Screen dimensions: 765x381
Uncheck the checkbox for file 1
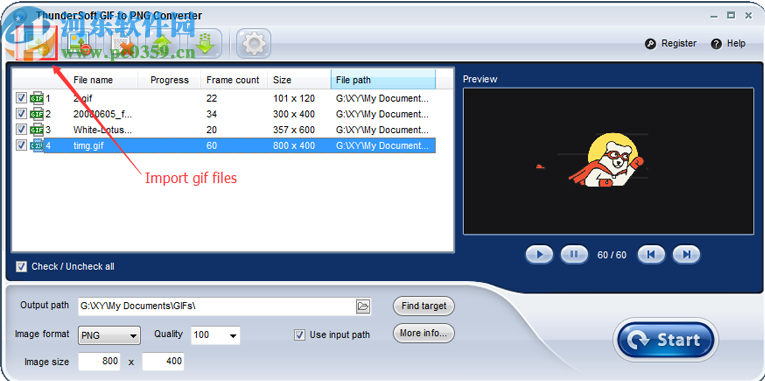pyautogui.click(x=21, y=98)
